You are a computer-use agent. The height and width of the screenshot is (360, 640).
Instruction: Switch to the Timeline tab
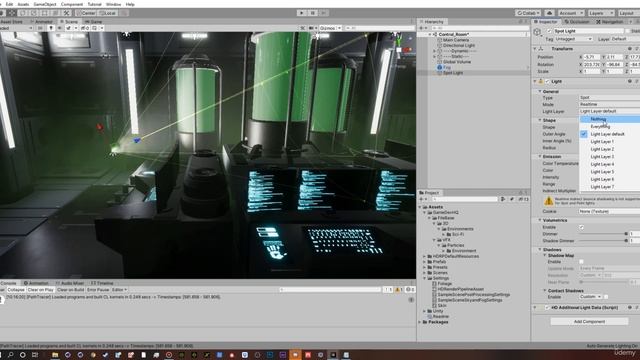coord(102,283)
